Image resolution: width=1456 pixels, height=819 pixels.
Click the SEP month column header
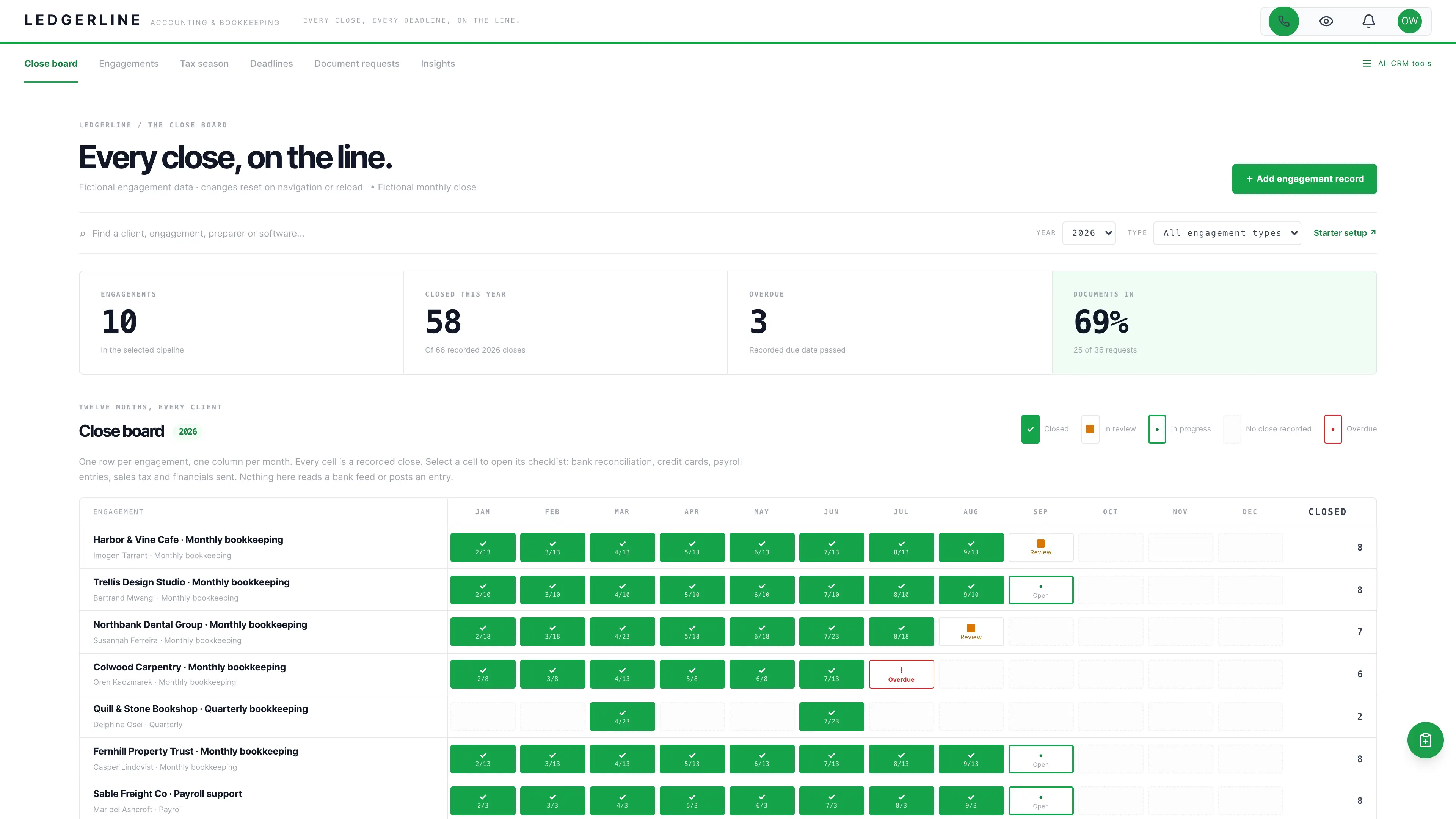click(1040, 511)
